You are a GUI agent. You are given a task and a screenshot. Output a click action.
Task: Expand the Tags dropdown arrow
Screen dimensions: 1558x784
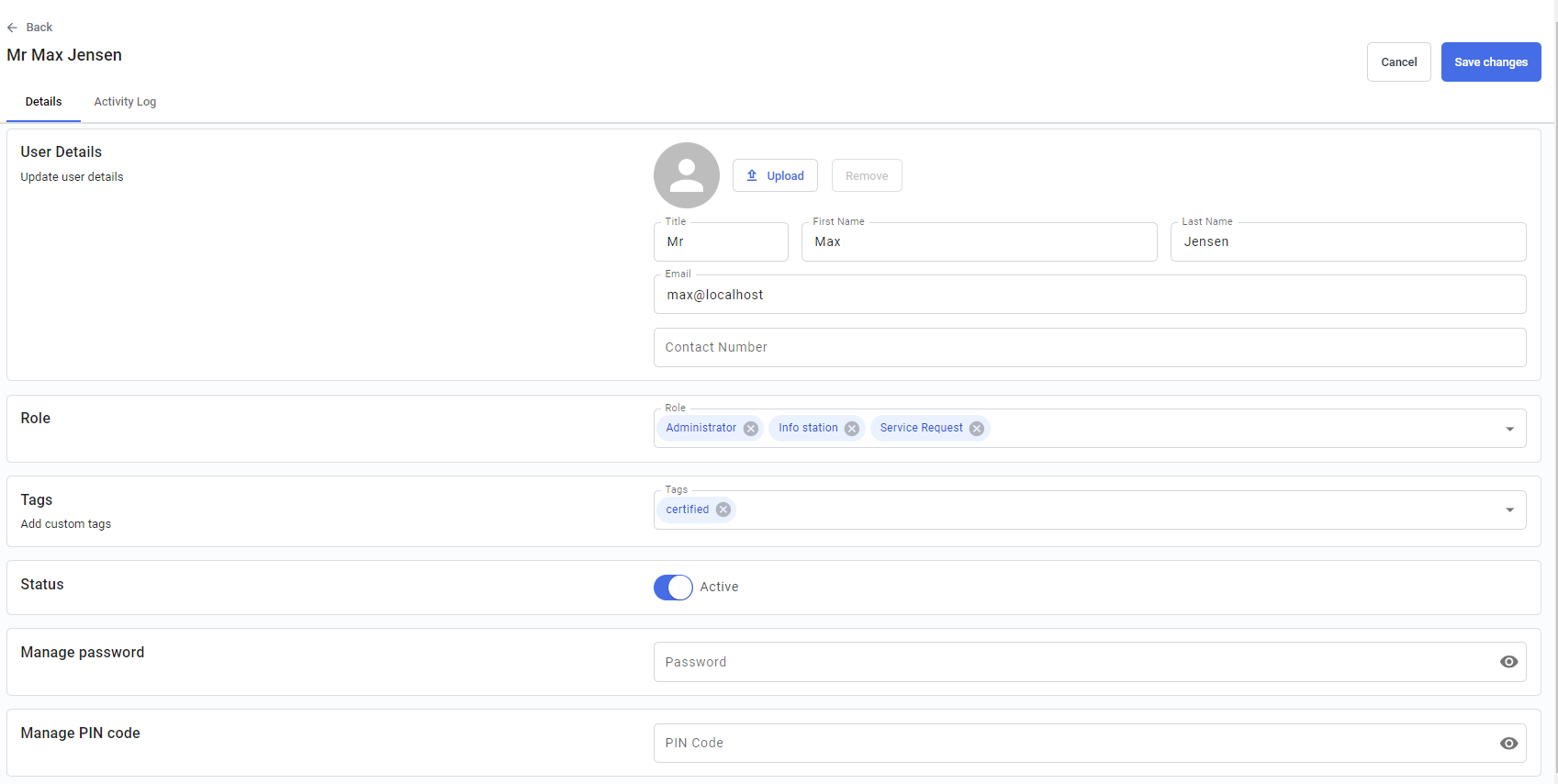coord(1509,510)
